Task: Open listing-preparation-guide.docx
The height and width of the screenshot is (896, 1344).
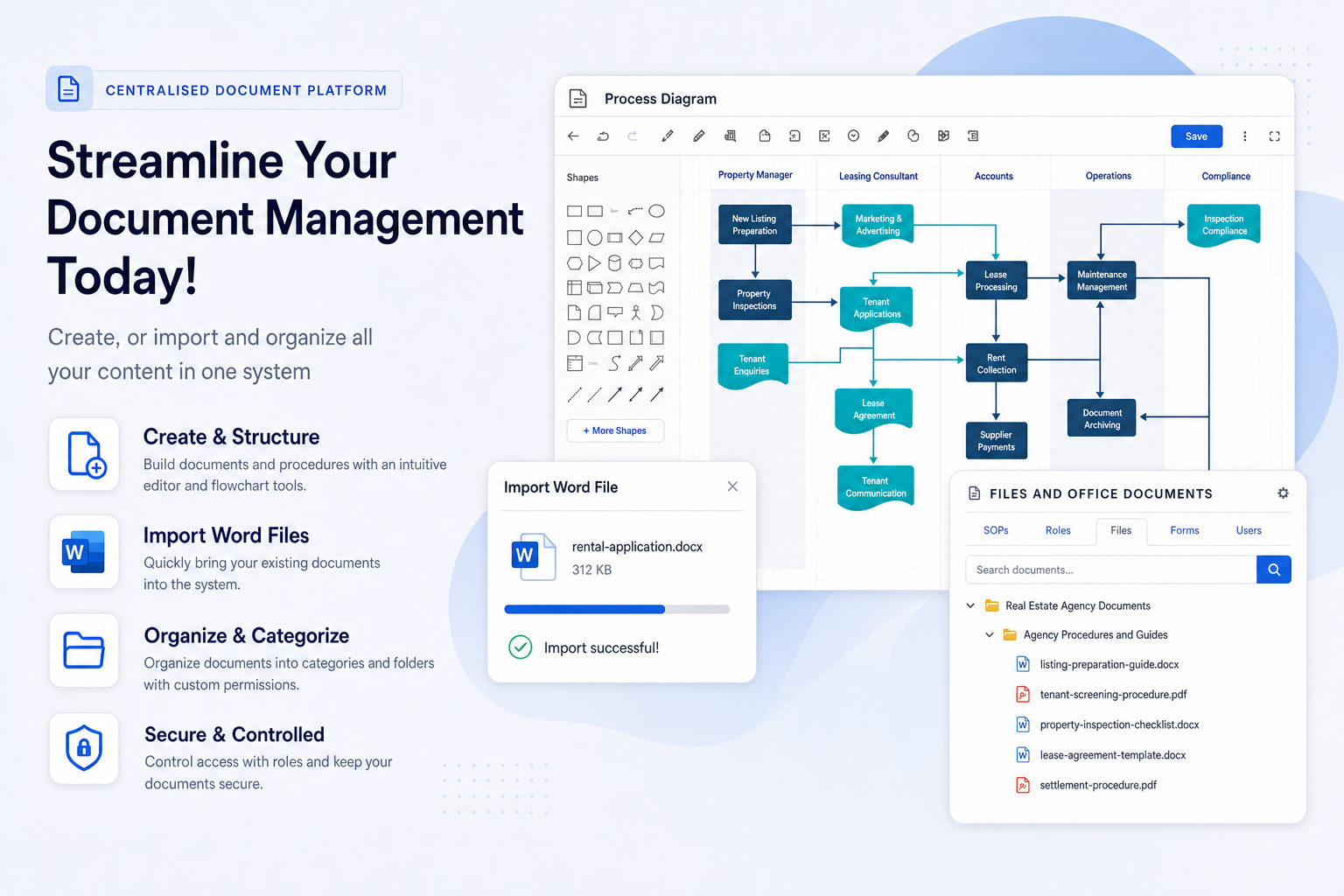Action: 1109,664
